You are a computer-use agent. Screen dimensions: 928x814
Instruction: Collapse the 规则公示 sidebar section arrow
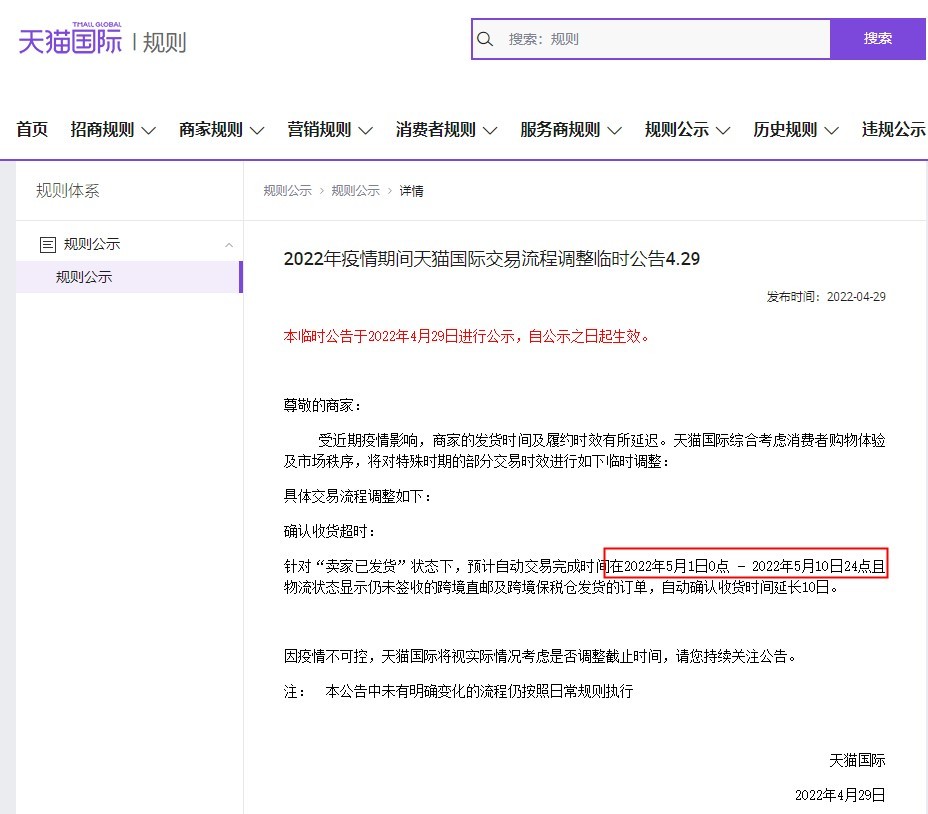(x=229, y=245)
